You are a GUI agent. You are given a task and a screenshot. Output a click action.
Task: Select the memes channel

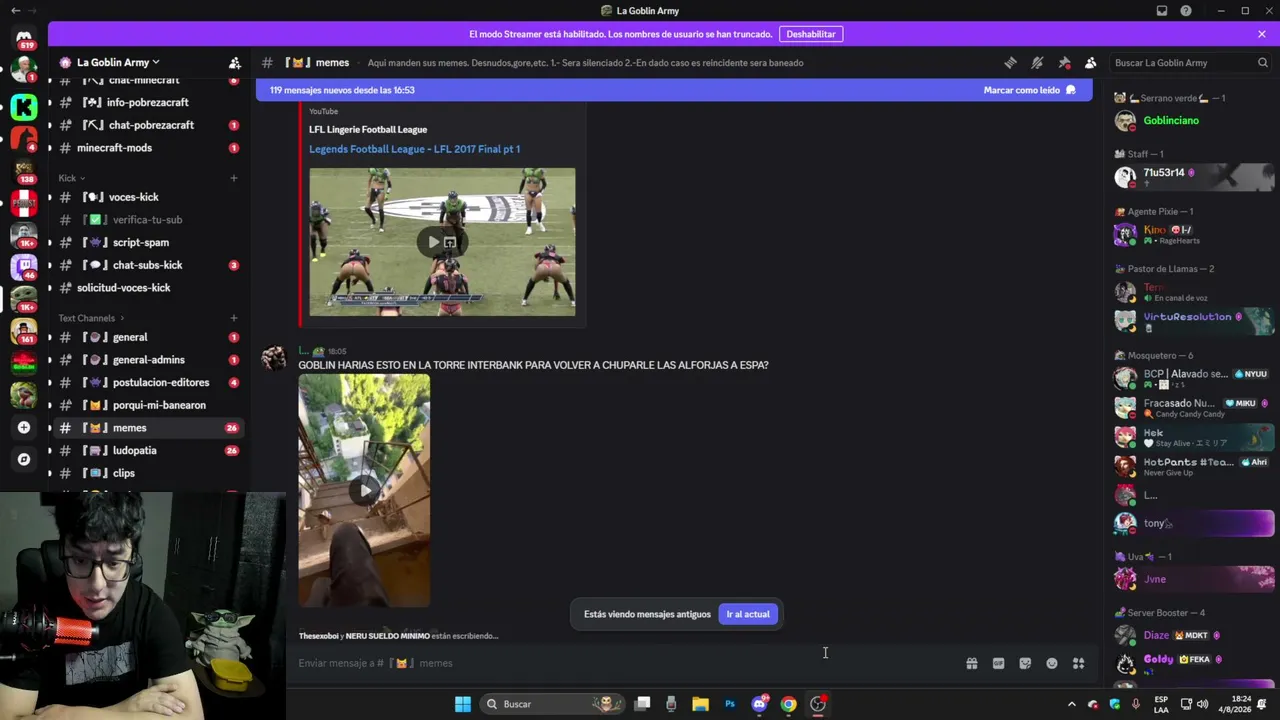147,428
